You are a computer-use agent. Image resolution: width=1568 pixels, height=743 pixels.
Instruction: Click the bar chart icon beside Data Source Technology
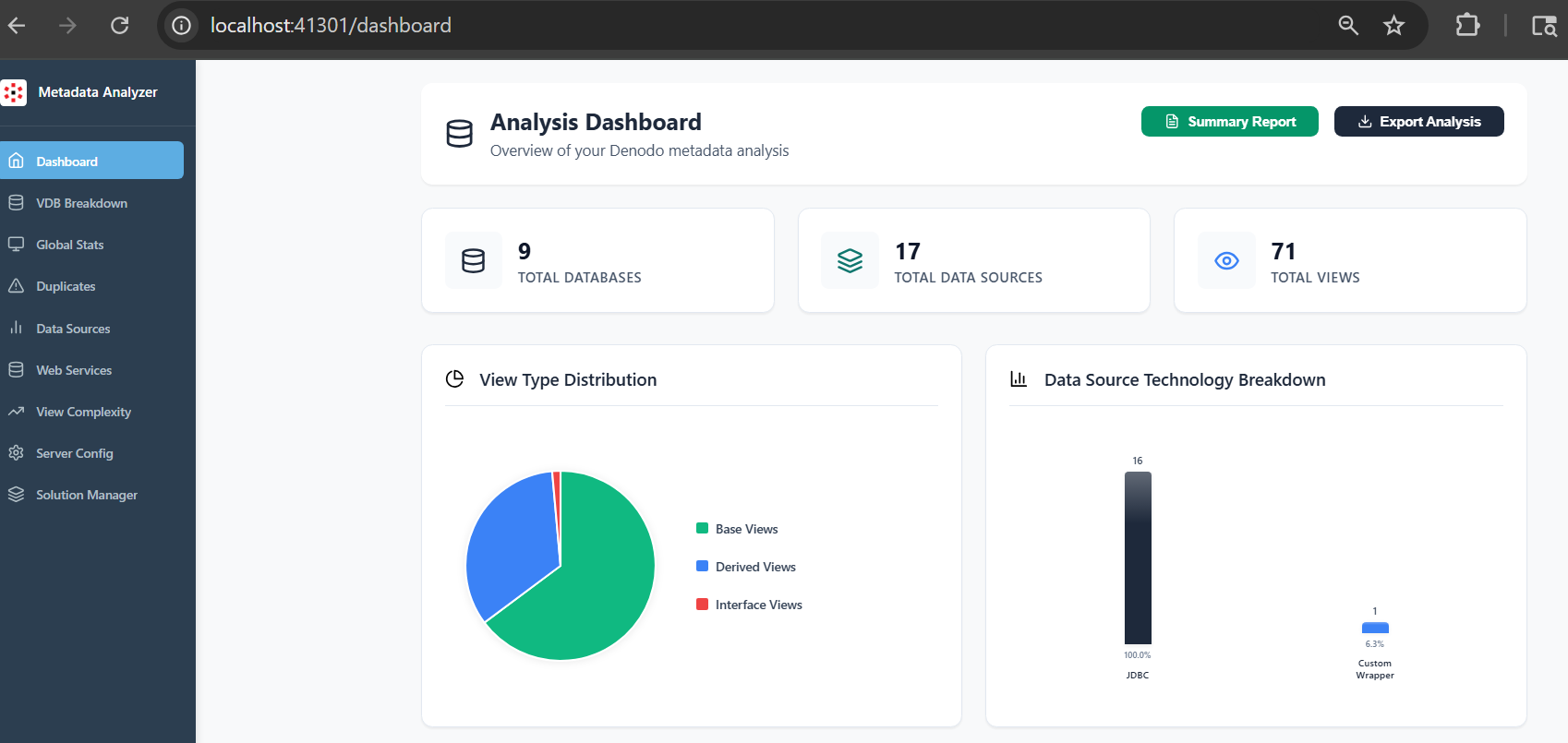[1019, 378]
